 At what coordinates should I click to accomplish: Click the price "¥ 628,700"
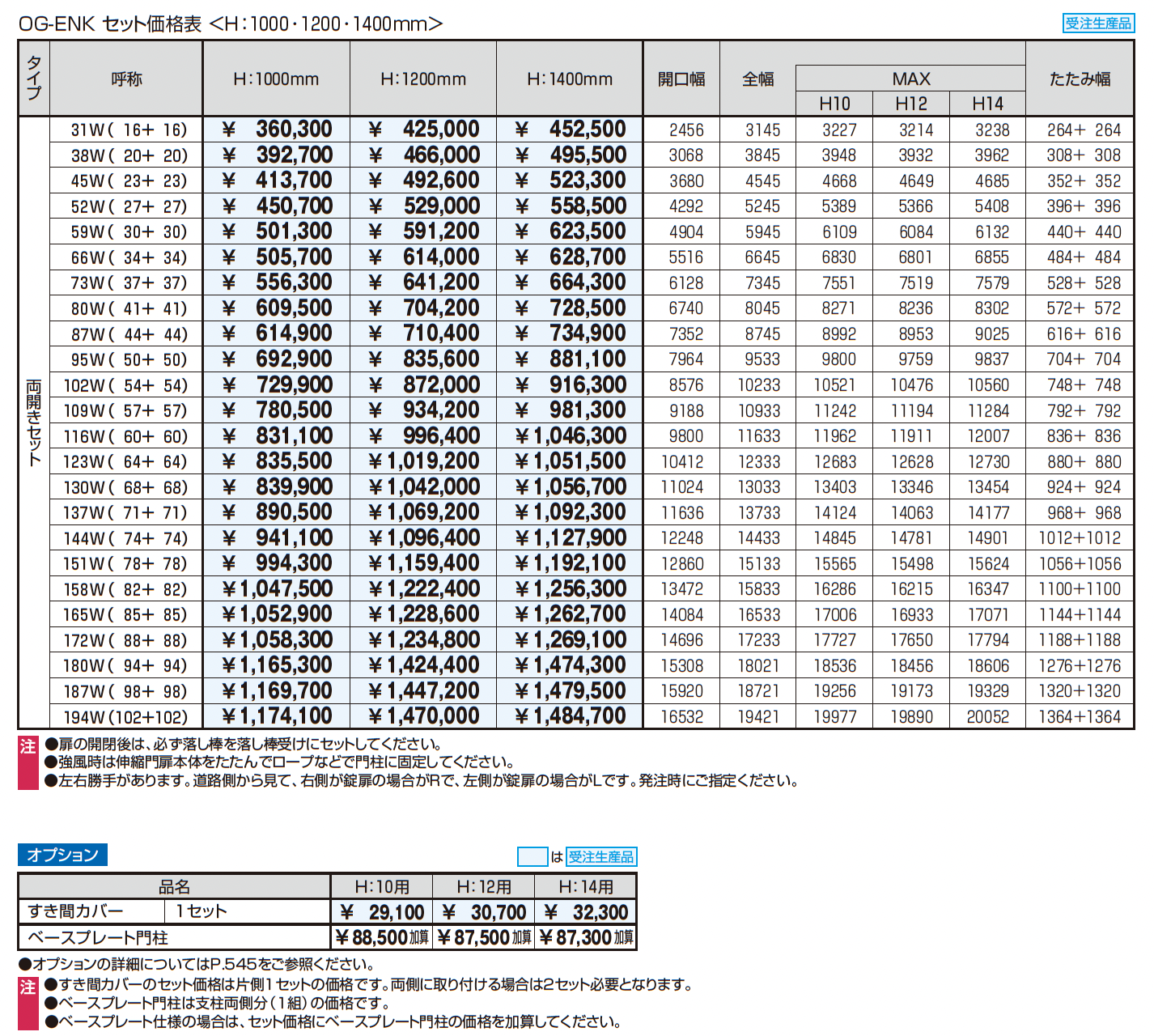[571, 257]
